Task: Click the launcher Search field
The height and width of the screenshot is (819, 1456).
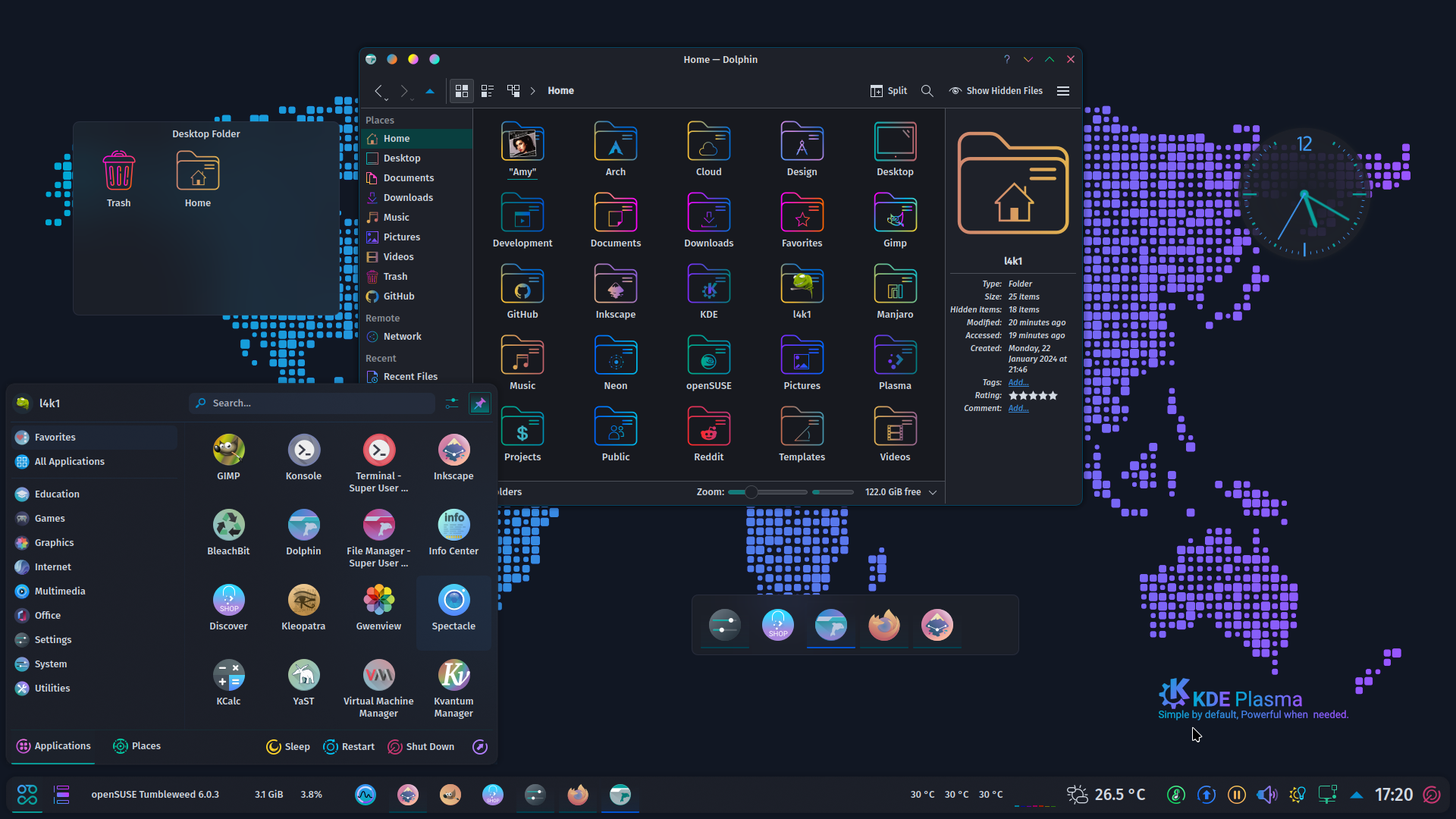Action: [x=312, y=403]
